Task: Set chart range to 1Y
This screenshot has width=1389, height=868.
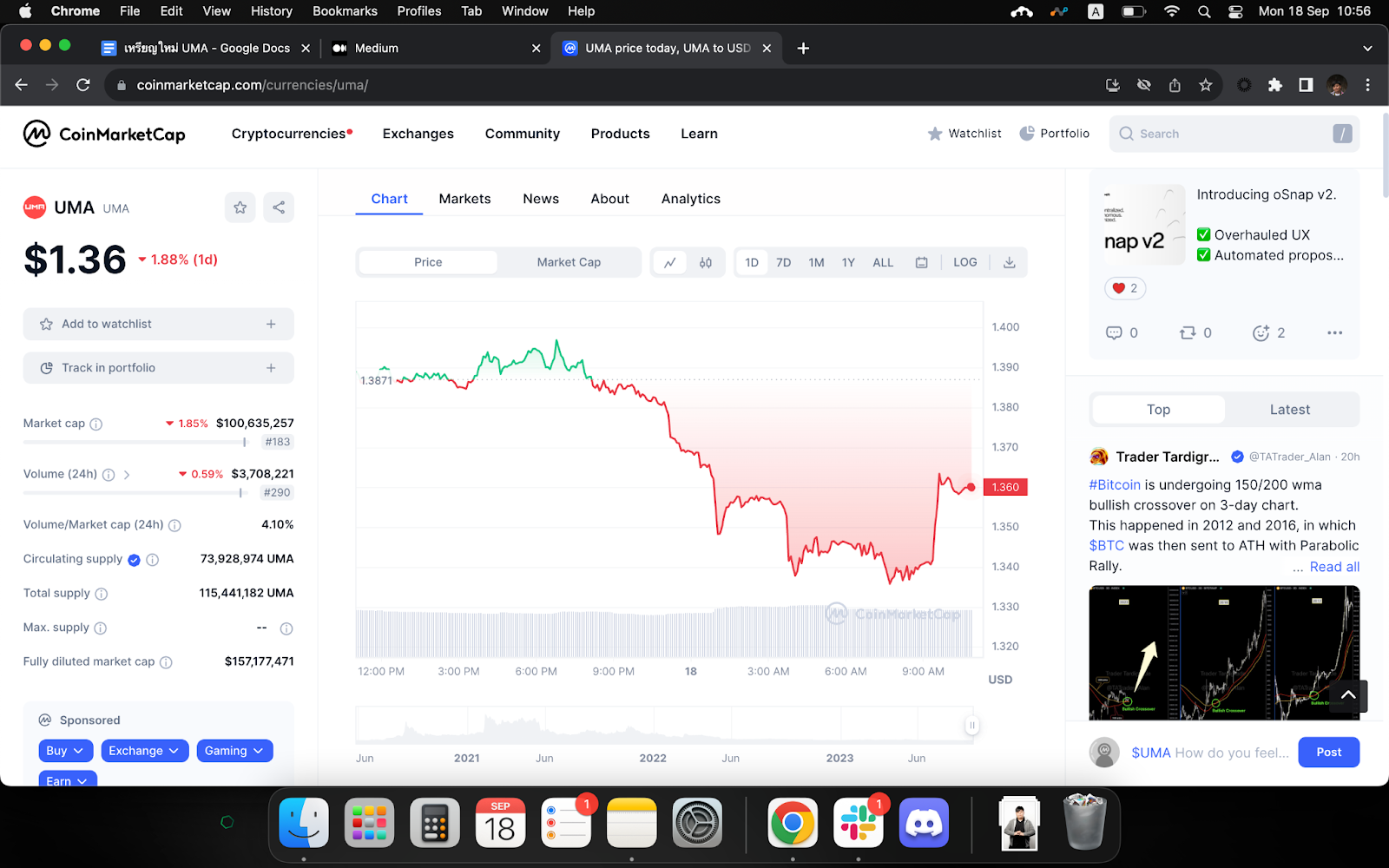Action: [x=848, y=262]
